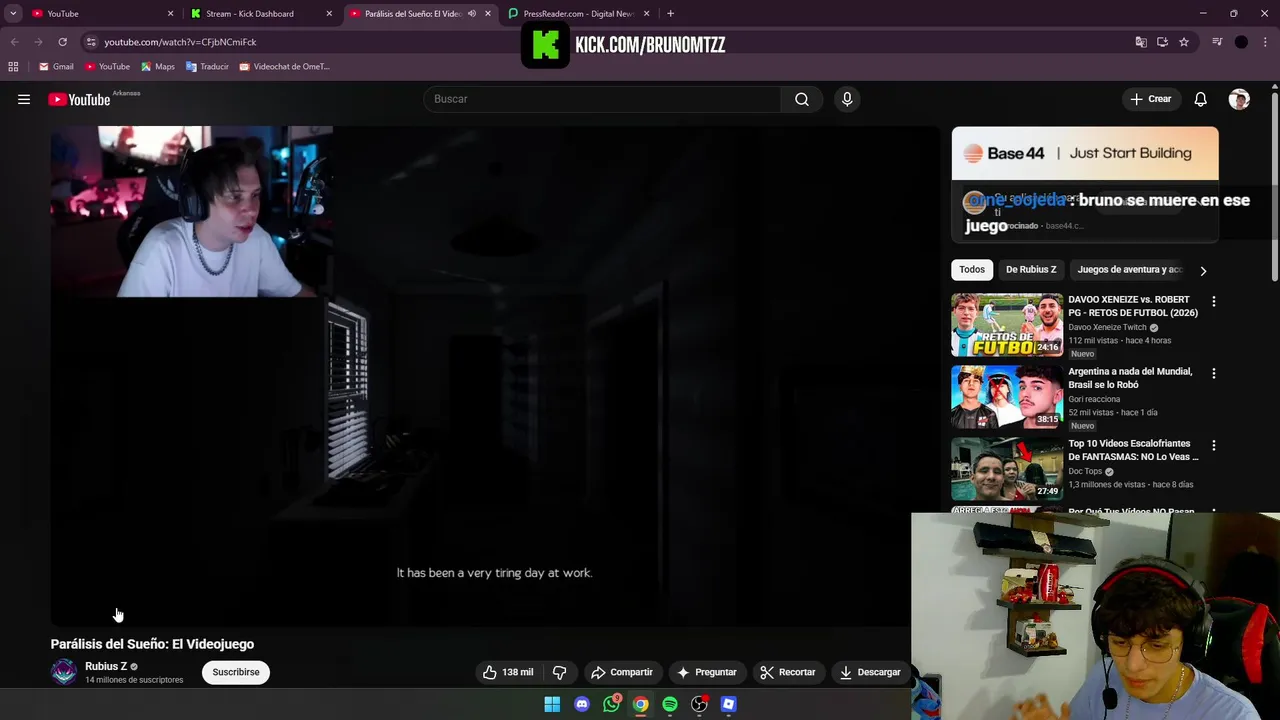Open OBS Studio from the taskbar
Screen dimensions: 1280x720
(699, 704)
